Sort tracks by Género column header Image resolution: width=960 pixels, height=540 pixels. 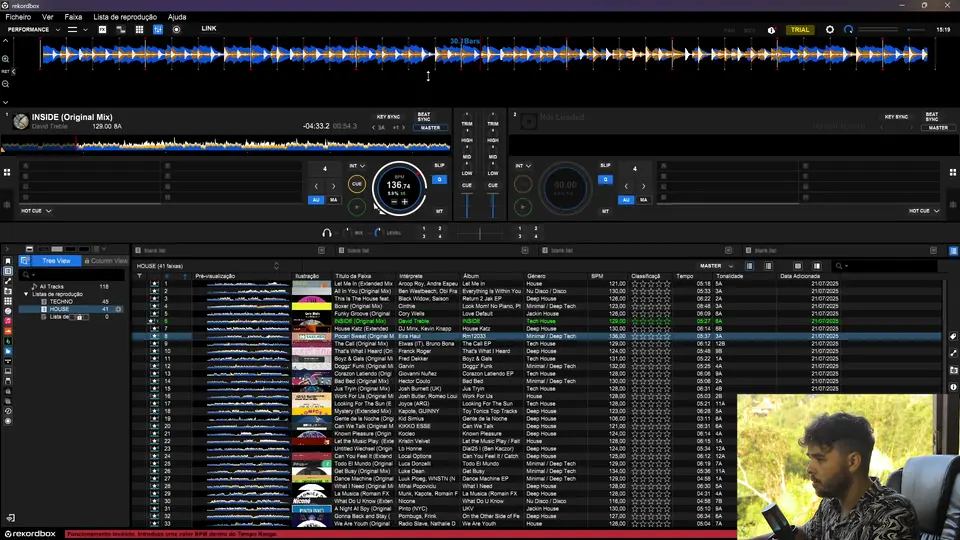pos(536,276)
